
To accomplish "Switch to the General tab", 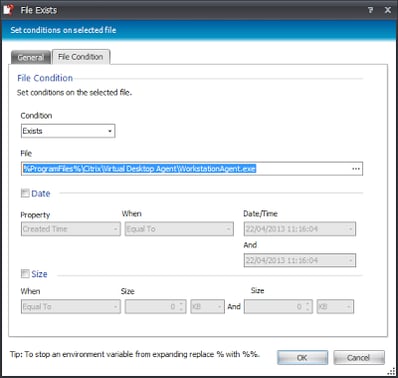I will pos(31,57).
